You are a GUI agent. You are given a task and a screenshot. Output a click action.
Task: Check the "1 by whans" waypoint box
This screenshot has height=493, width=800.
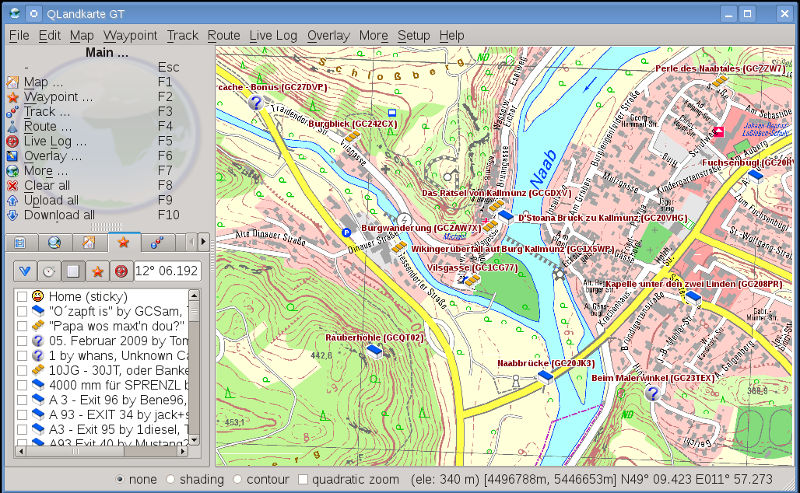[21, 356]
